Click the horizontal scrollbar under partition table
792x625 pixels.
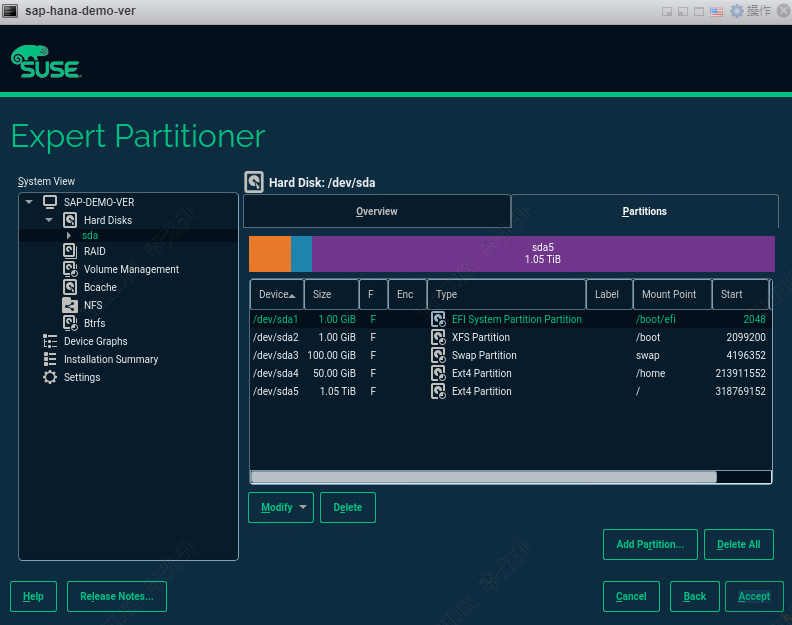tap(483, 476)
